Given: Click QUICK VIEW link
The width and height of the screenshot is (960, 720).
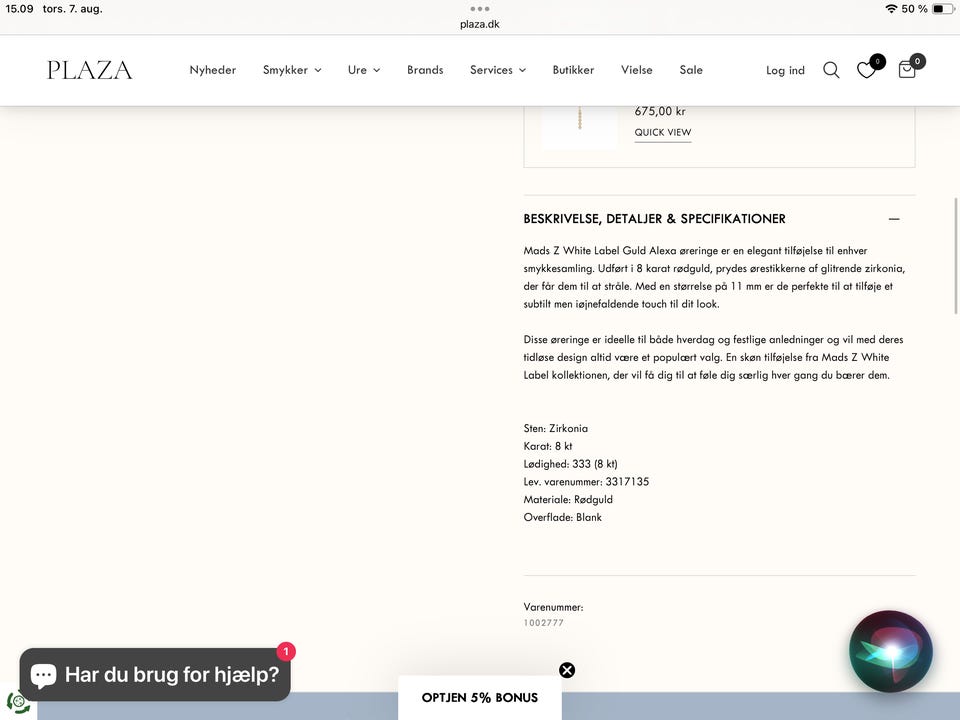Looking at the screenshot, I should coord(662,132).
